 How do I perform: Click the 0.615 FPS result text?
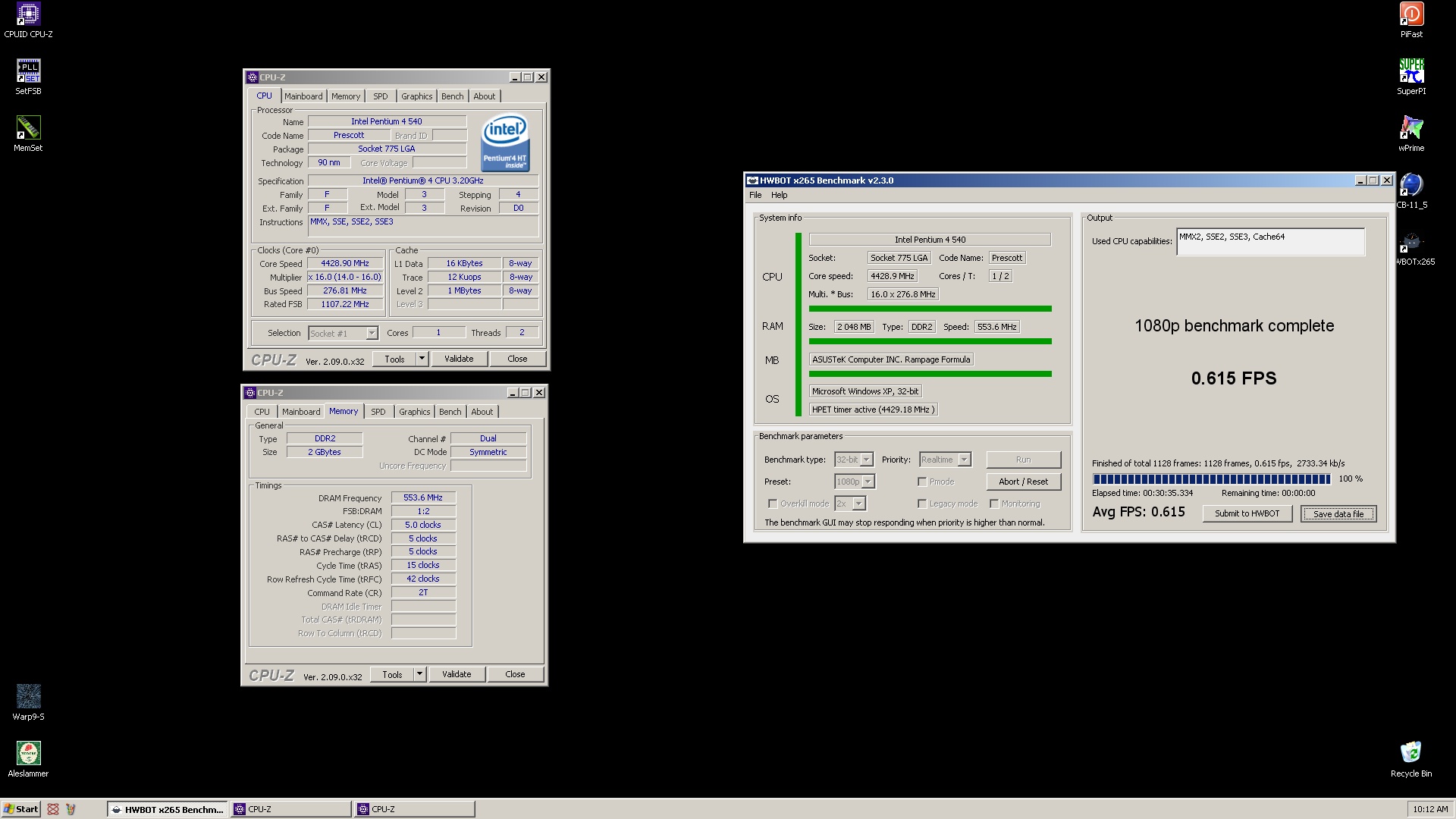(1234, 378)
